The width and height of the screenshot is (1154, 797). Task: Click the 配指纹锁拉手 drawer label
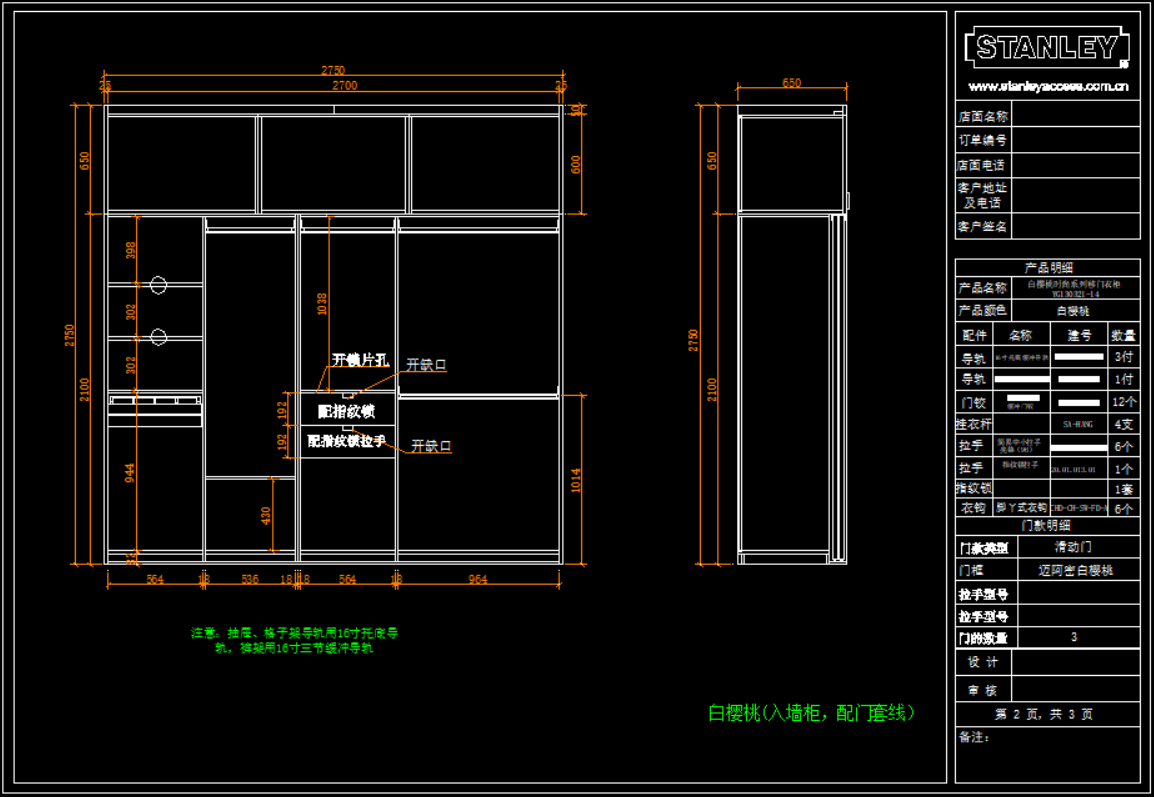point(346,441)
